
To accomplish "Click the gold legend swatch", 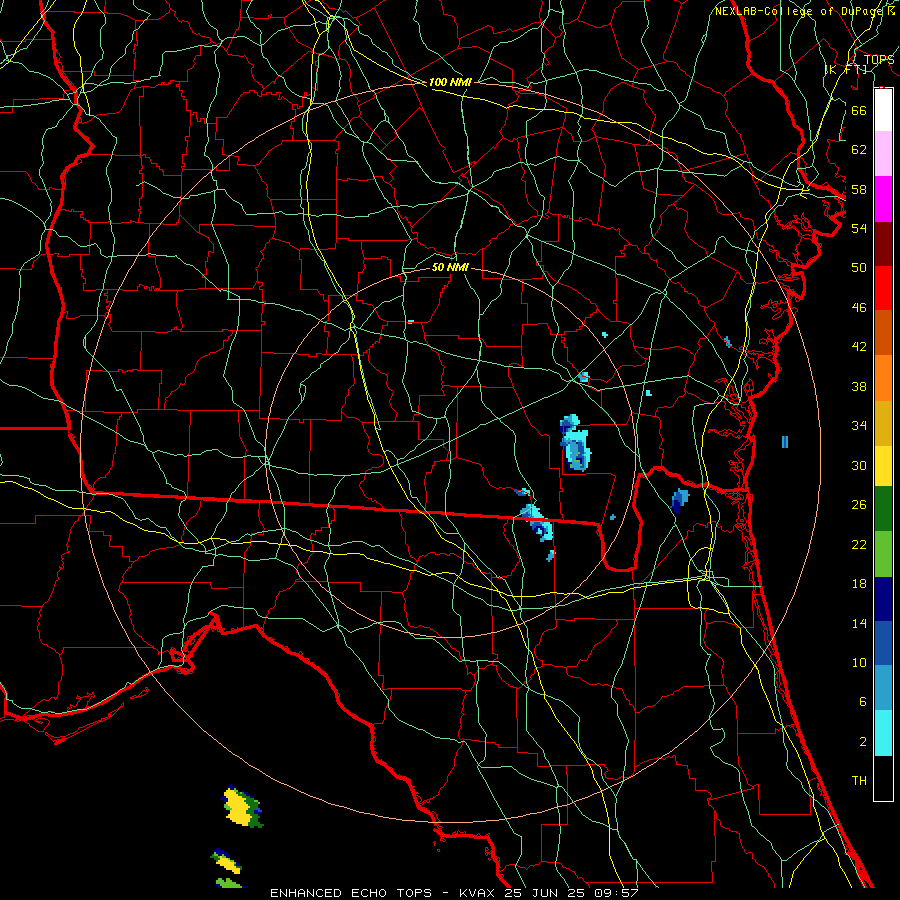I will point(883,423).
